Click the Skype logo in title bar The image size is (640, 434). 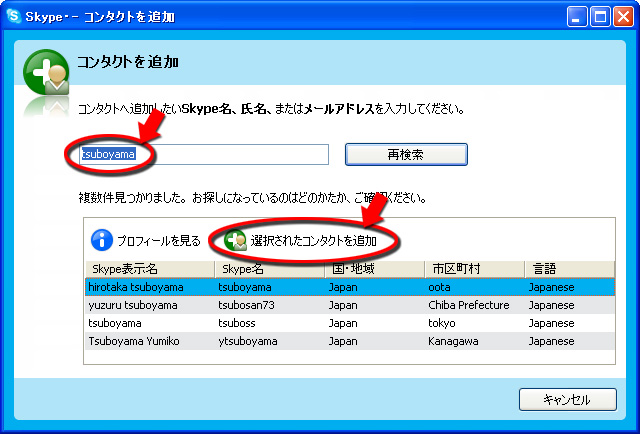(13, 16)
